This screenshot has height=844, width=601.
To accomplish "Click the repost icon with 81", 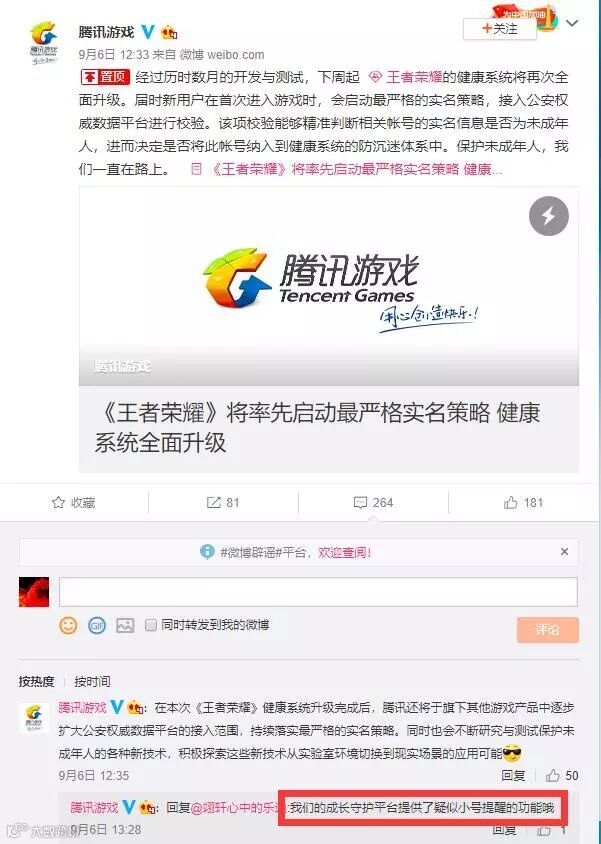I will tap(214, 502).
